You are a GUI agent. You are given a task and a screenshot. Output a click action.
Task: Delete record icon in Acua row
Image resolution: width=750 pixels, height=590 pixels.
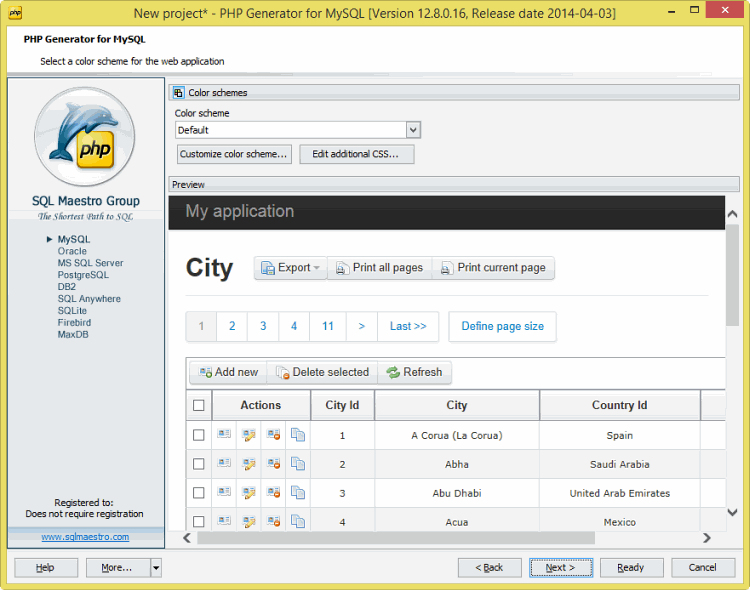(274, 521)
